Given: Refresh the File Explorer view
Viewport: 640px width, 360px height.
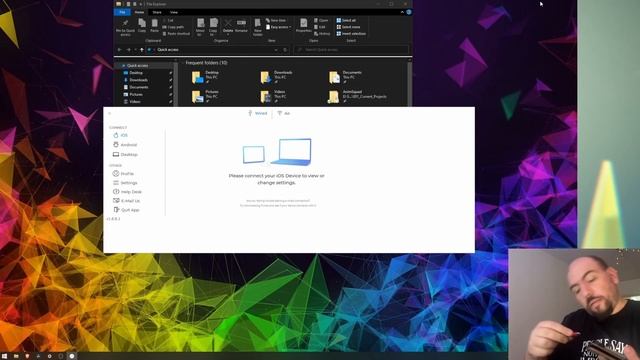Looking at the screenshot, I should (285, 50).
